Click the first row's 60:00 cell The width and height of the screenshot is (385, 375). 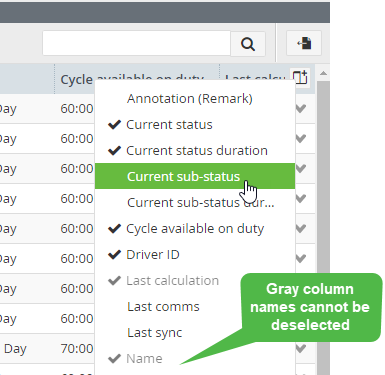[x=77, y=109]
